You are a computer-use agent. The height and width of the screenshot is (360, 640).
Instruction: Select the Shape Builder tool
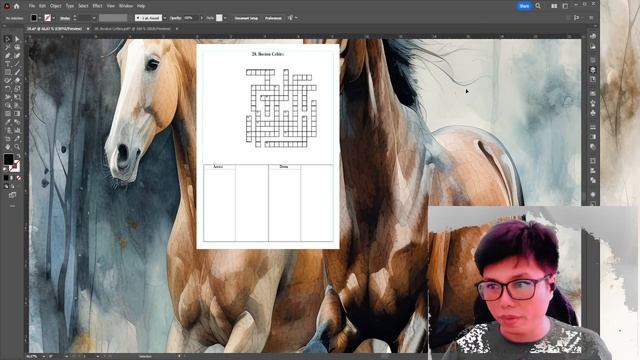tap(7, 105)
